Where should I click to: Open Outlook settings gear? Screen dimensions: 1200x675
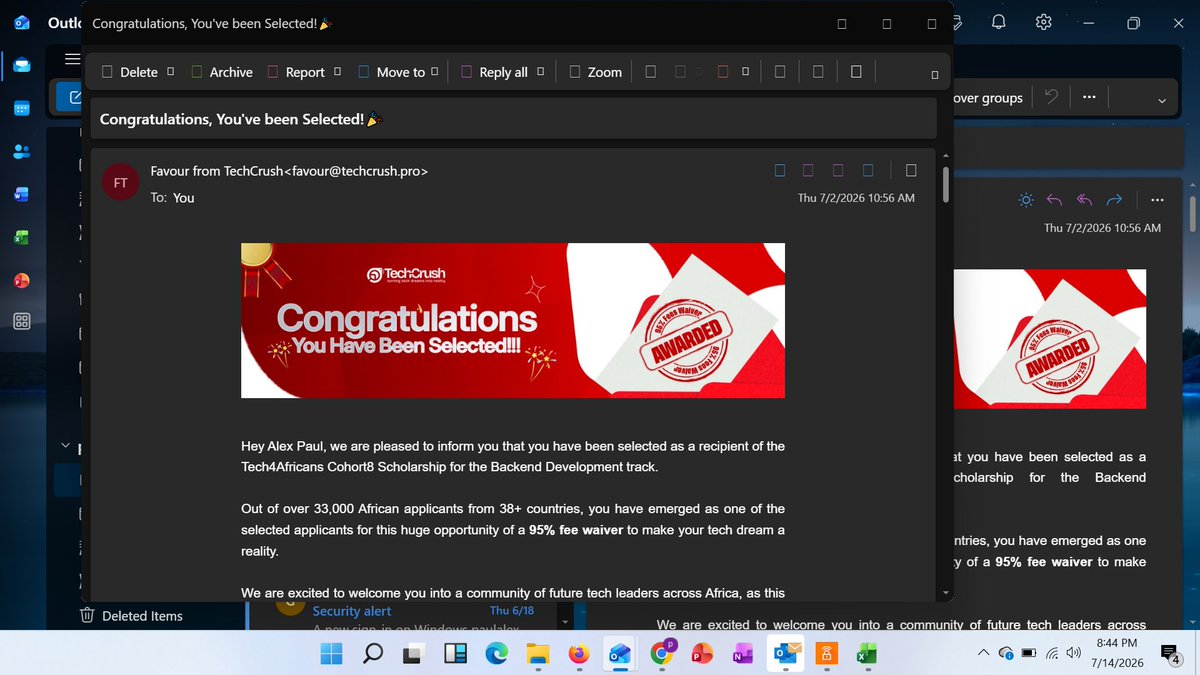[x=1044, y=22]
